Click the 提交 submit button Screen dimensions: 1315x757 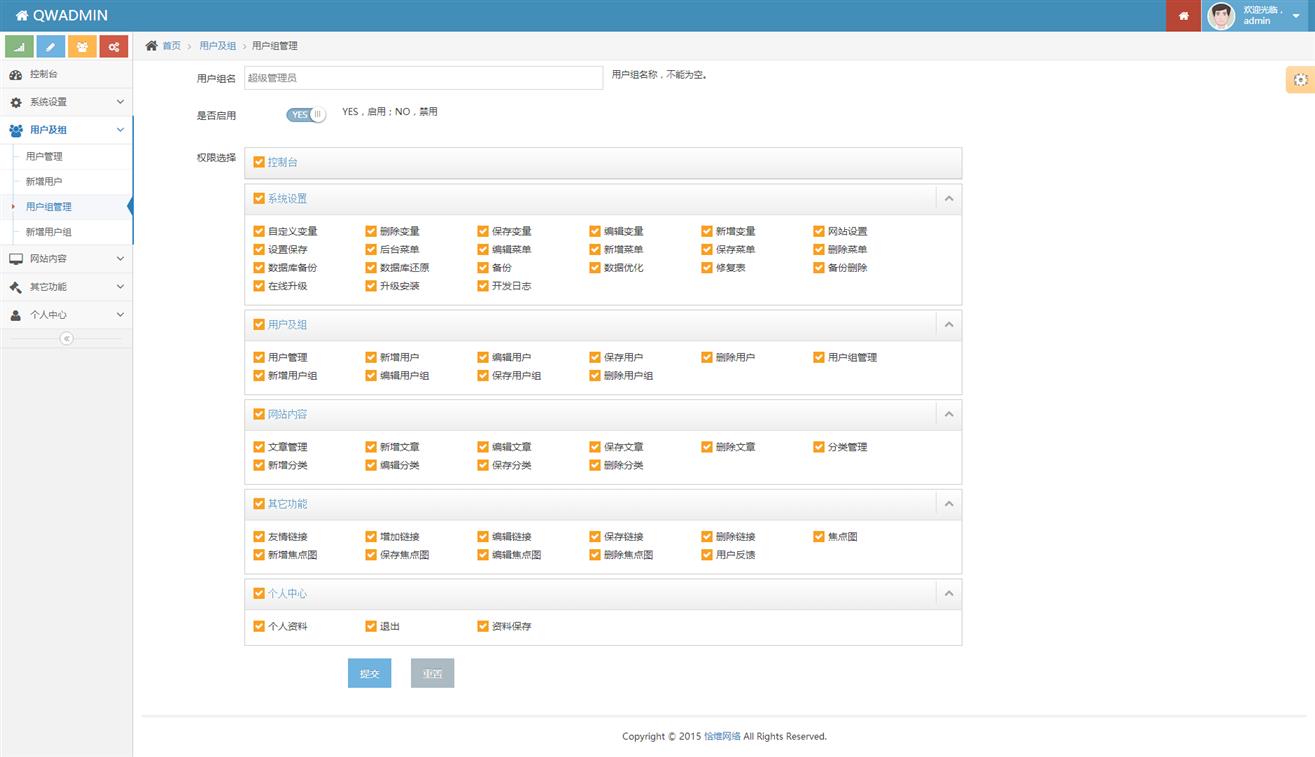click(369, 674)
